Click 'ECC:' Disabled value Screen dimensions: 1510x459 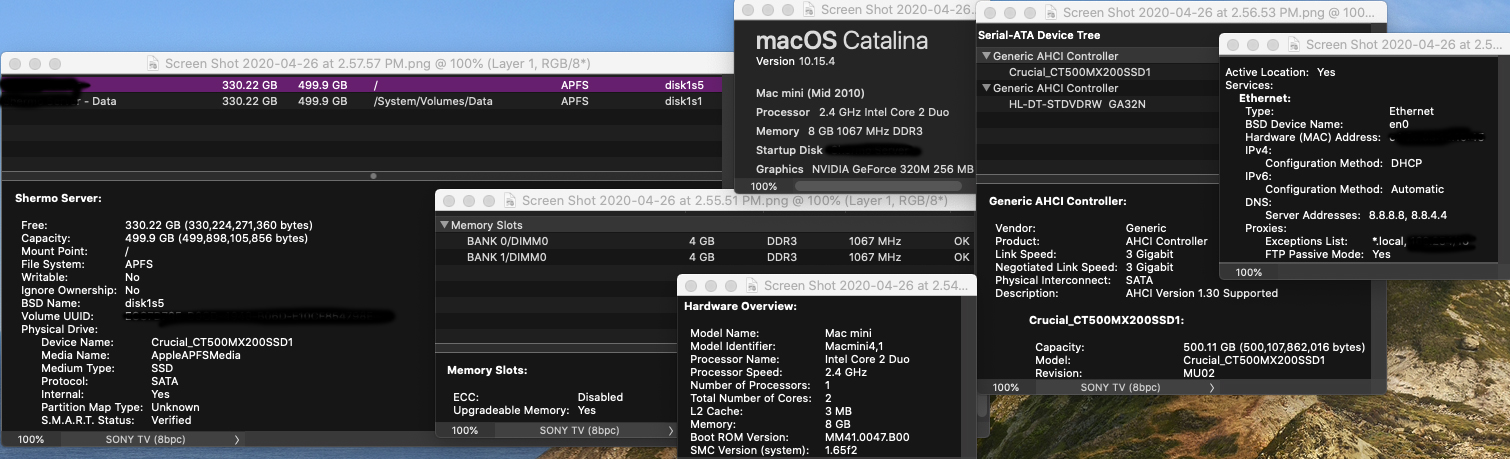click(600, 397)
